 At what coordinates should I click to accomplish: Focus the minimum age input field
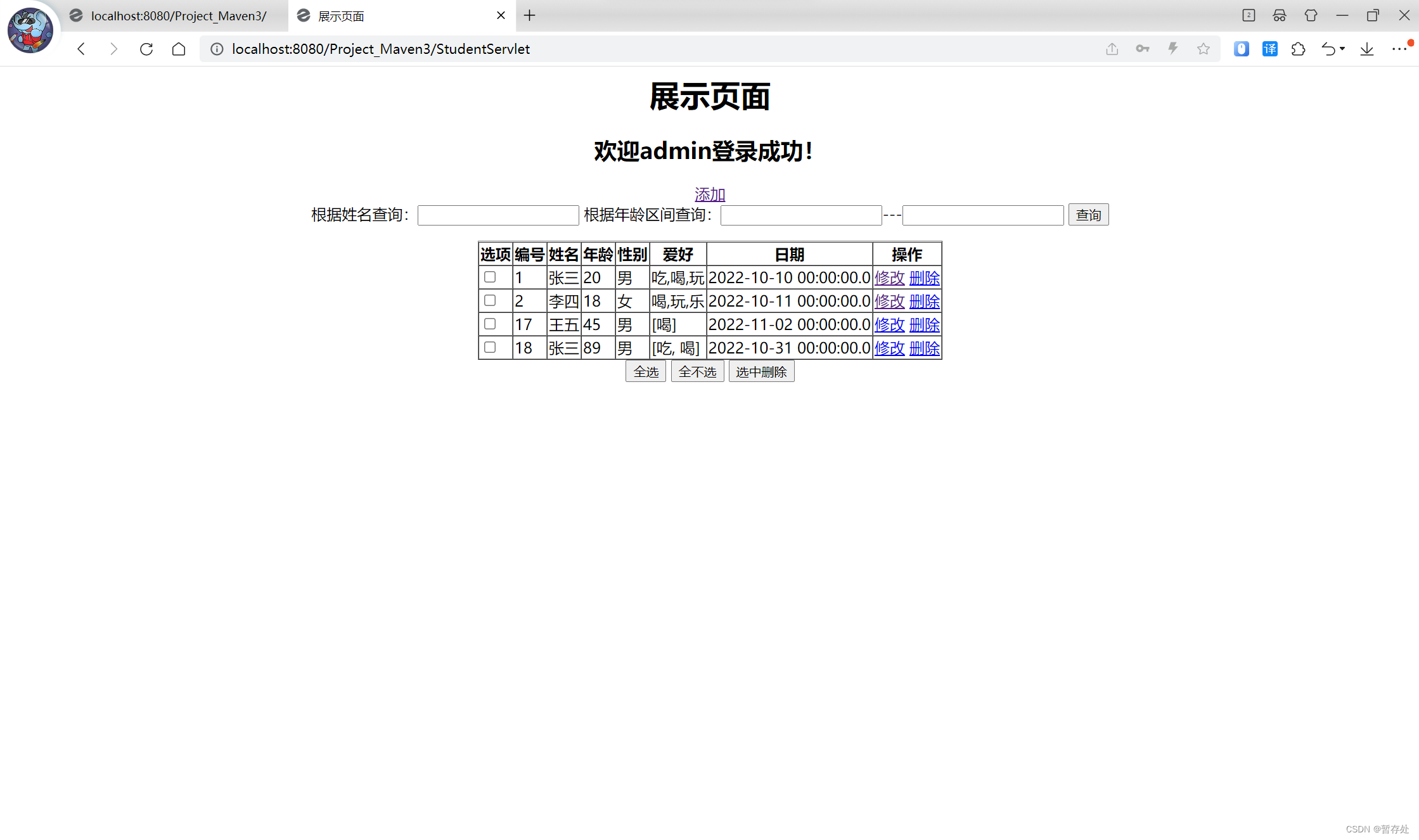tap(800, 215)
